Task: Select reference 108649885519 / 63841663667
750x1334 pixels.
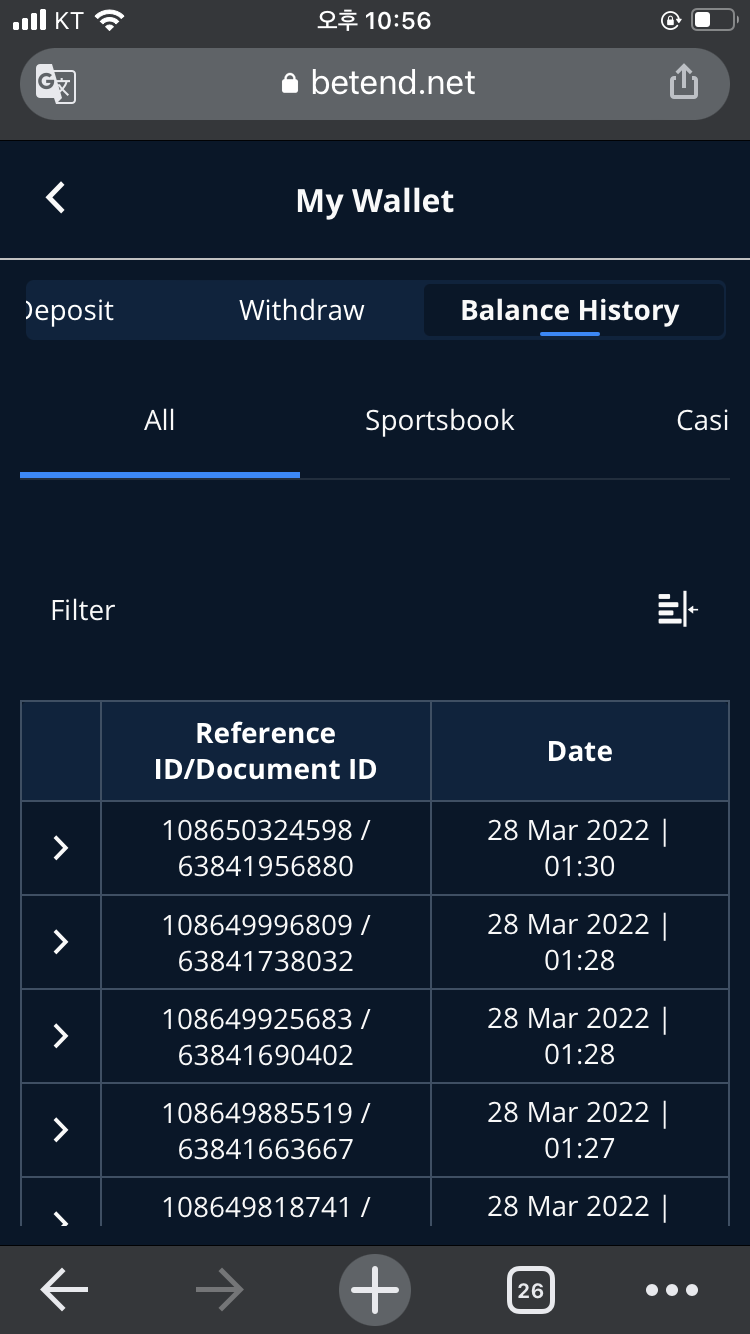Action: [x=266, y=1130]
